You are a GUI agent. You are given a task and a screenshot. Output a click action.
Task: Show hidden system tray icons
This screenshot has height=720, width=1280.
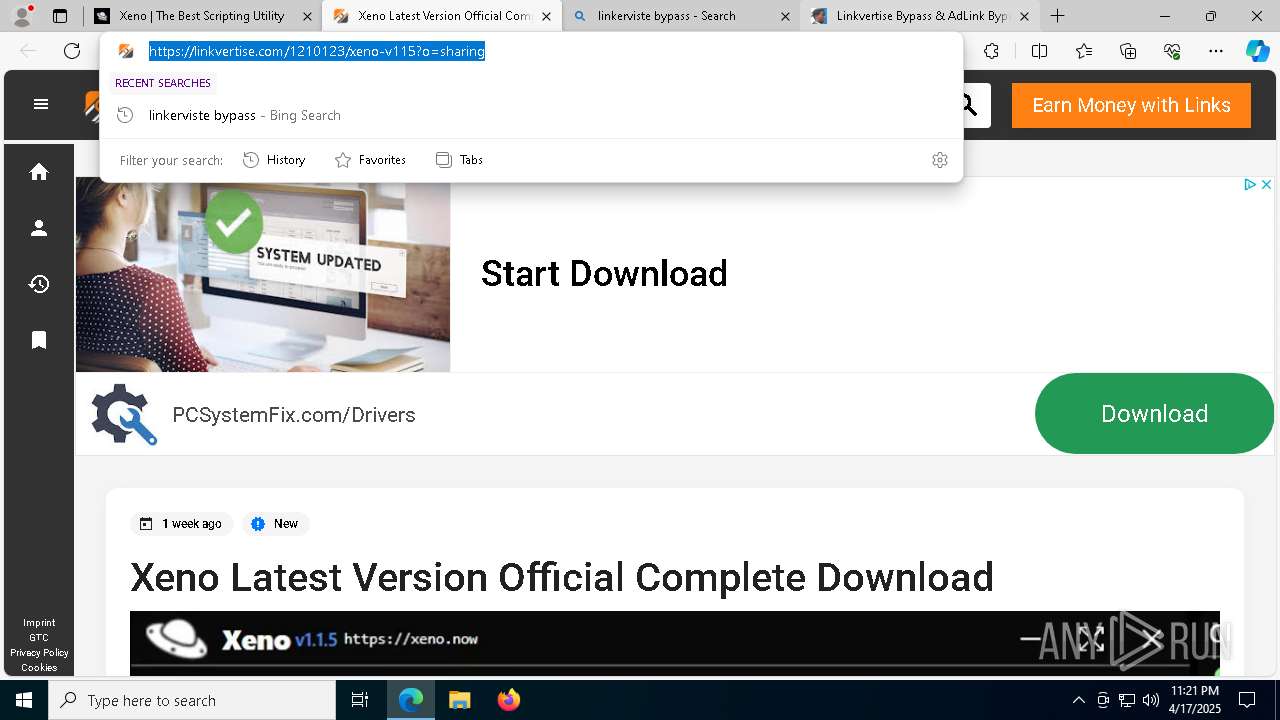pos(1078,700)
